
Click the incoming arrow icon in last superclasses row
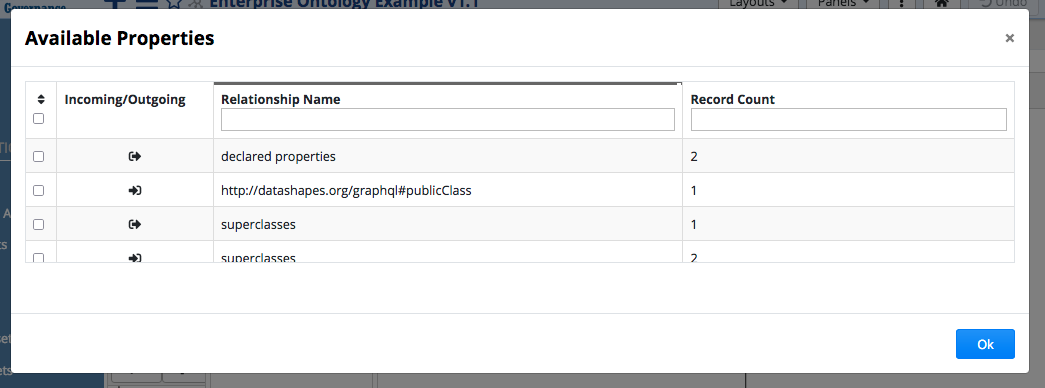click(x=135, y=257)
